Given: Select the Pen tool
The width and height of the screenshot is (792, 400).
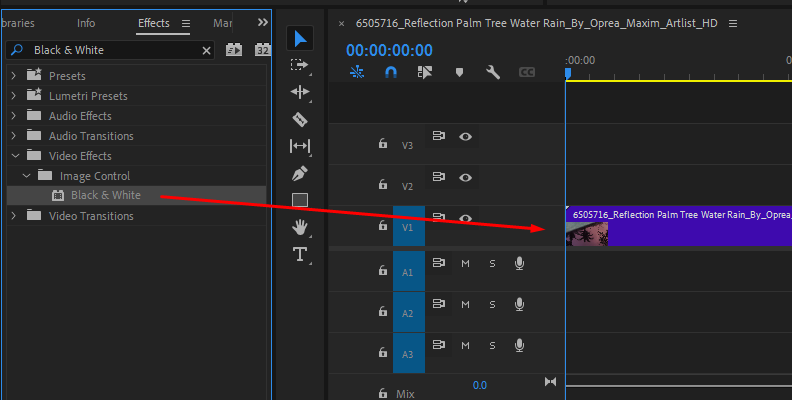Looking at the screenshot, I should click(300, 173).
